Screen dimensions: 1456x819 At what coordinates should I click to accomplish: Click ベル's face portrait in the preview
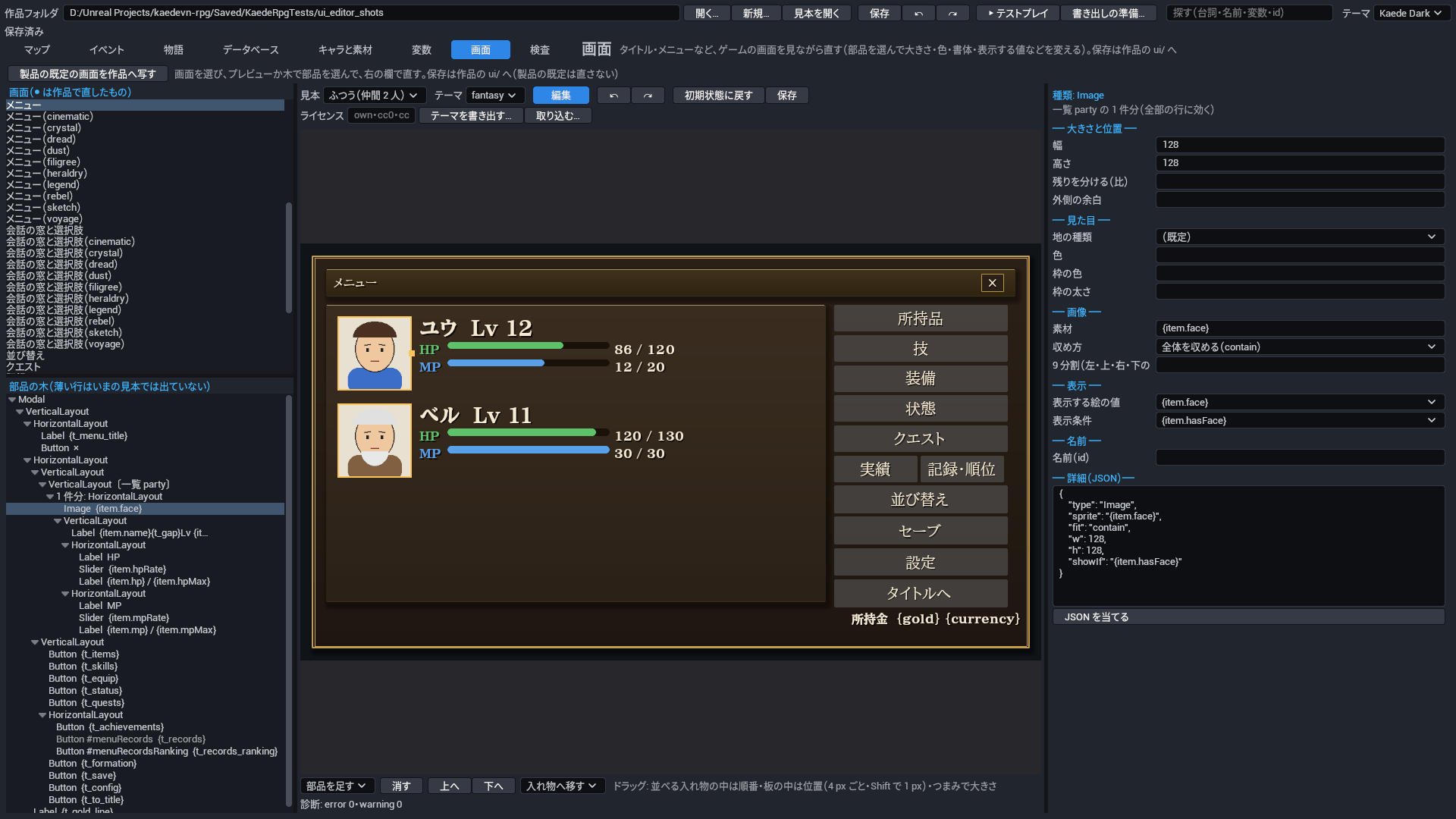[375, 441]
